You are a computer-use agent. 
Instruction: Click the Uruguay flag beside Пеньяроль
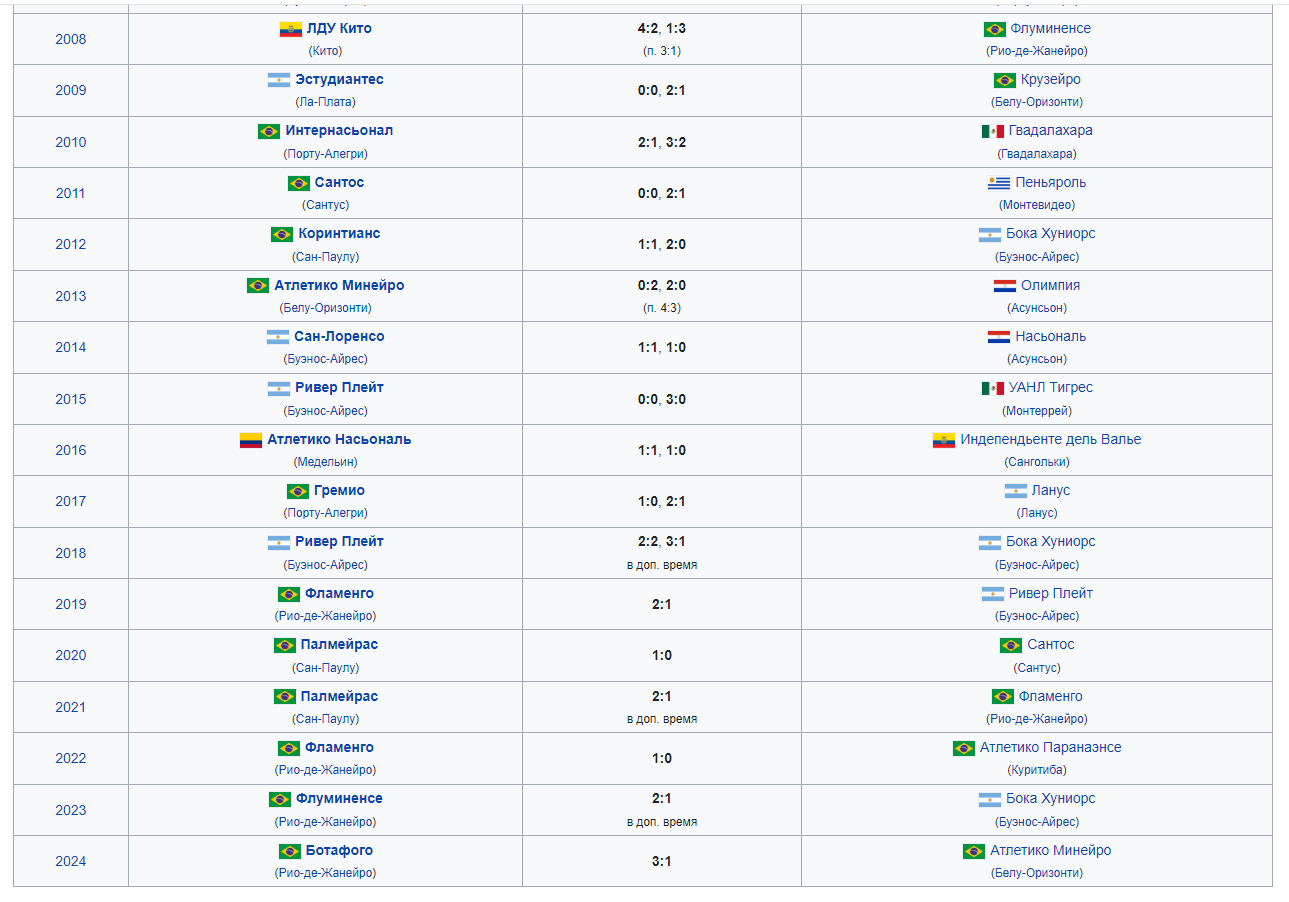pyautogui.click(x=999, y=183)
